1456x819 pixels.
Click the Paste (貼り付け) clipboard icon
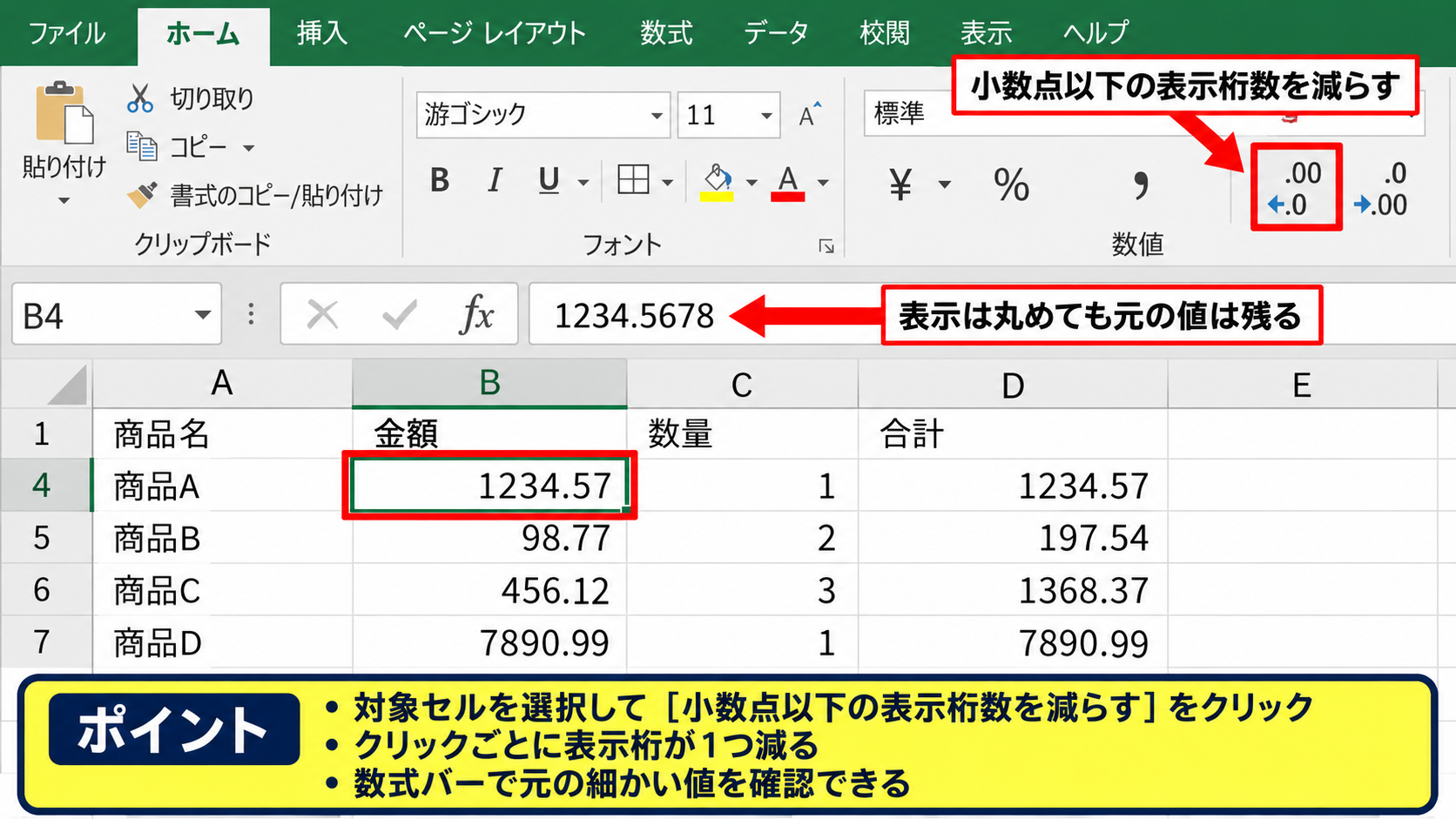click(64, 112)
